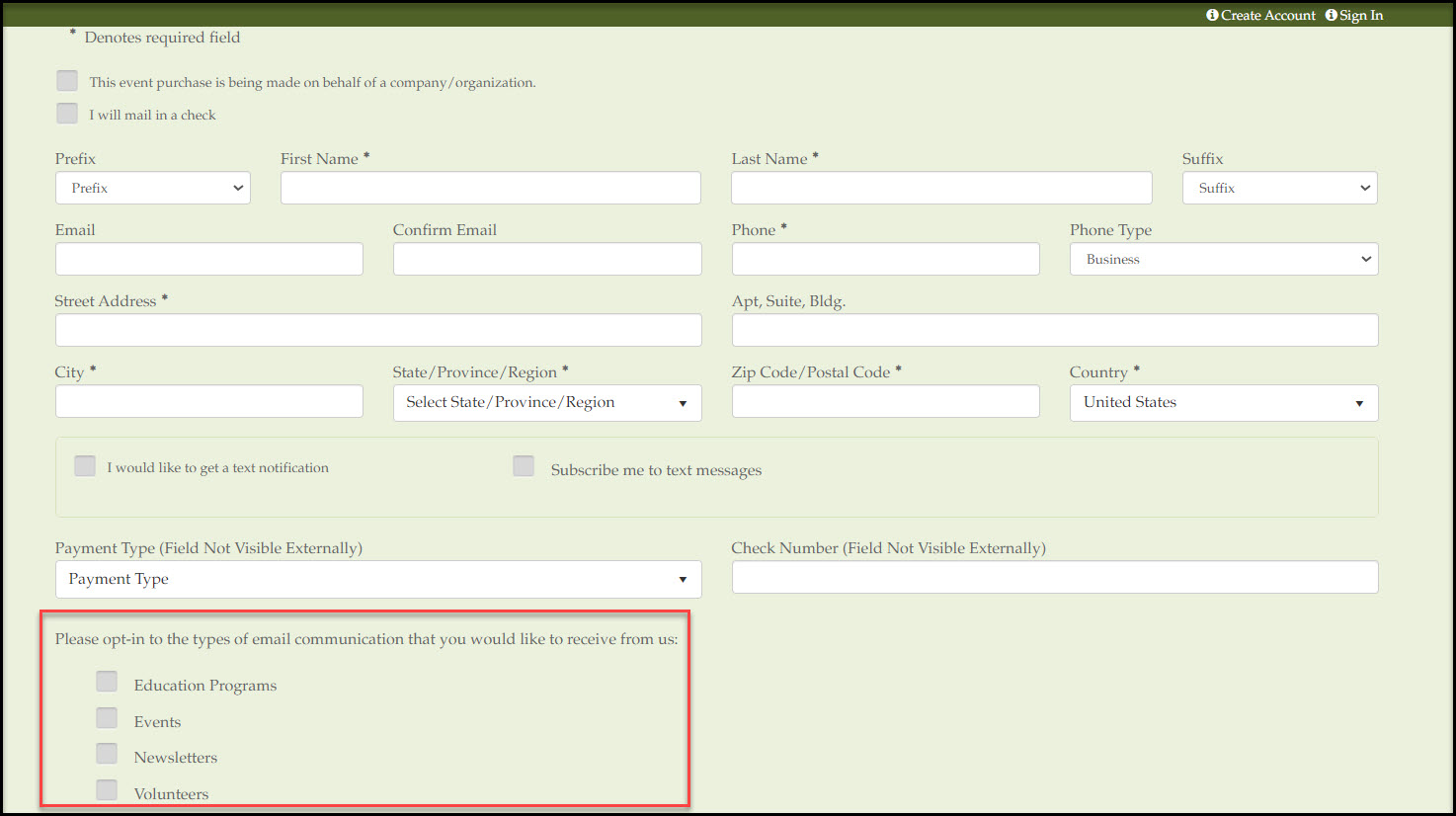The image size is (1456, 816).
Task: Expand the Suffix dropdown
Action: pyautogui.click(x=1280, y=188)
